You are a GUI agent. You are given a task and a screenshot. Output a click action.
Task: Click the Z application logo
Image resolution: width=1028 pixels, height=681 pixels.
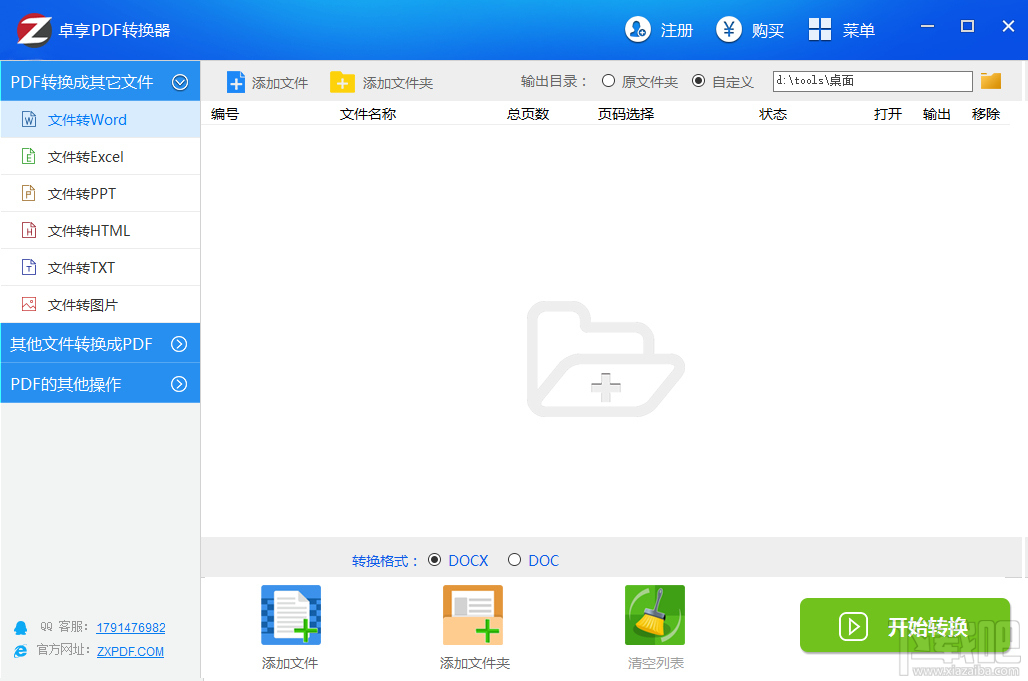coord(34,29)
